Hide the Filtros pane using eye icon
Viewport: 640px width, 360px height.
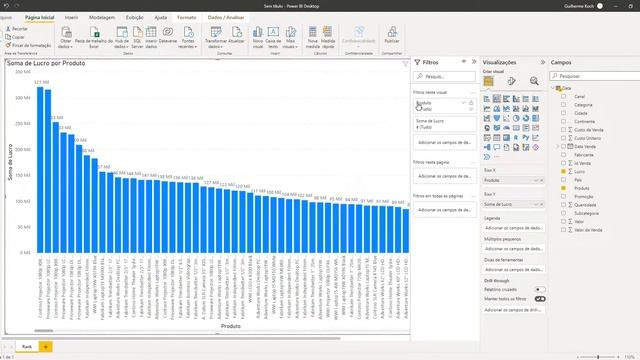(464, 62)
